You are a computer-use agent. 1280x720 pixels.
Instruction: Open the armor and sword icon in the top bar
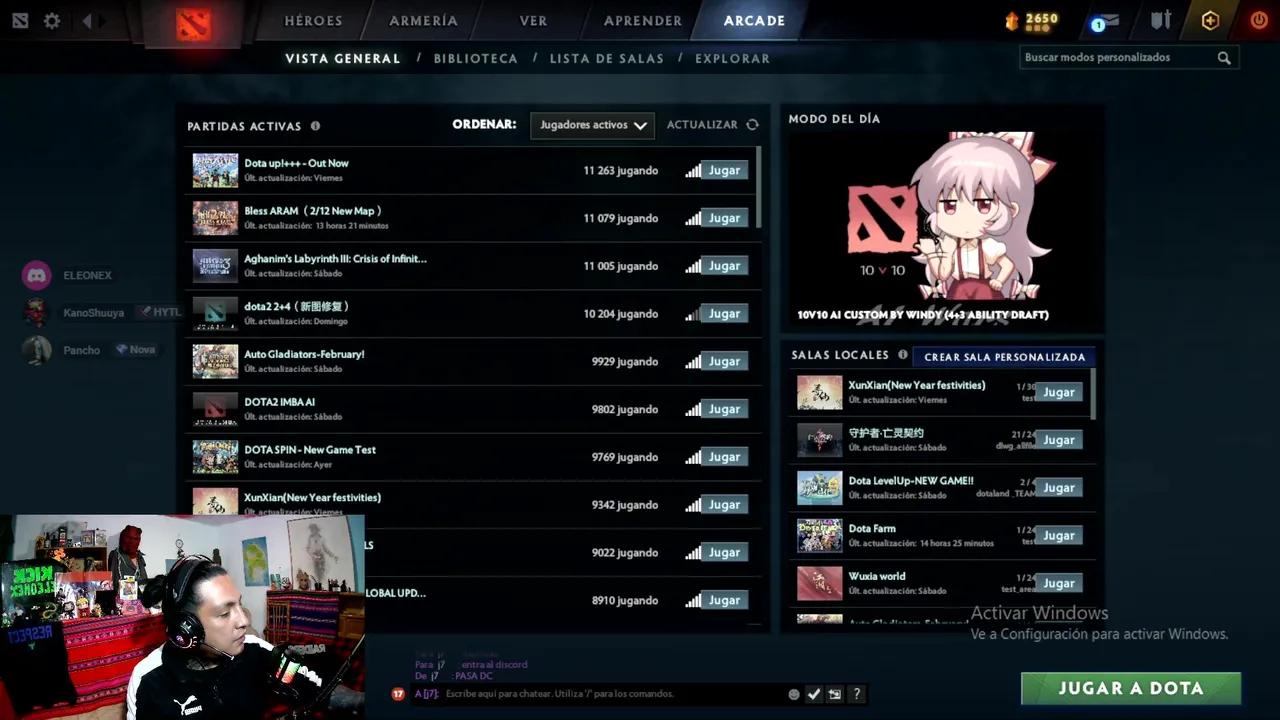(1160, 20)
